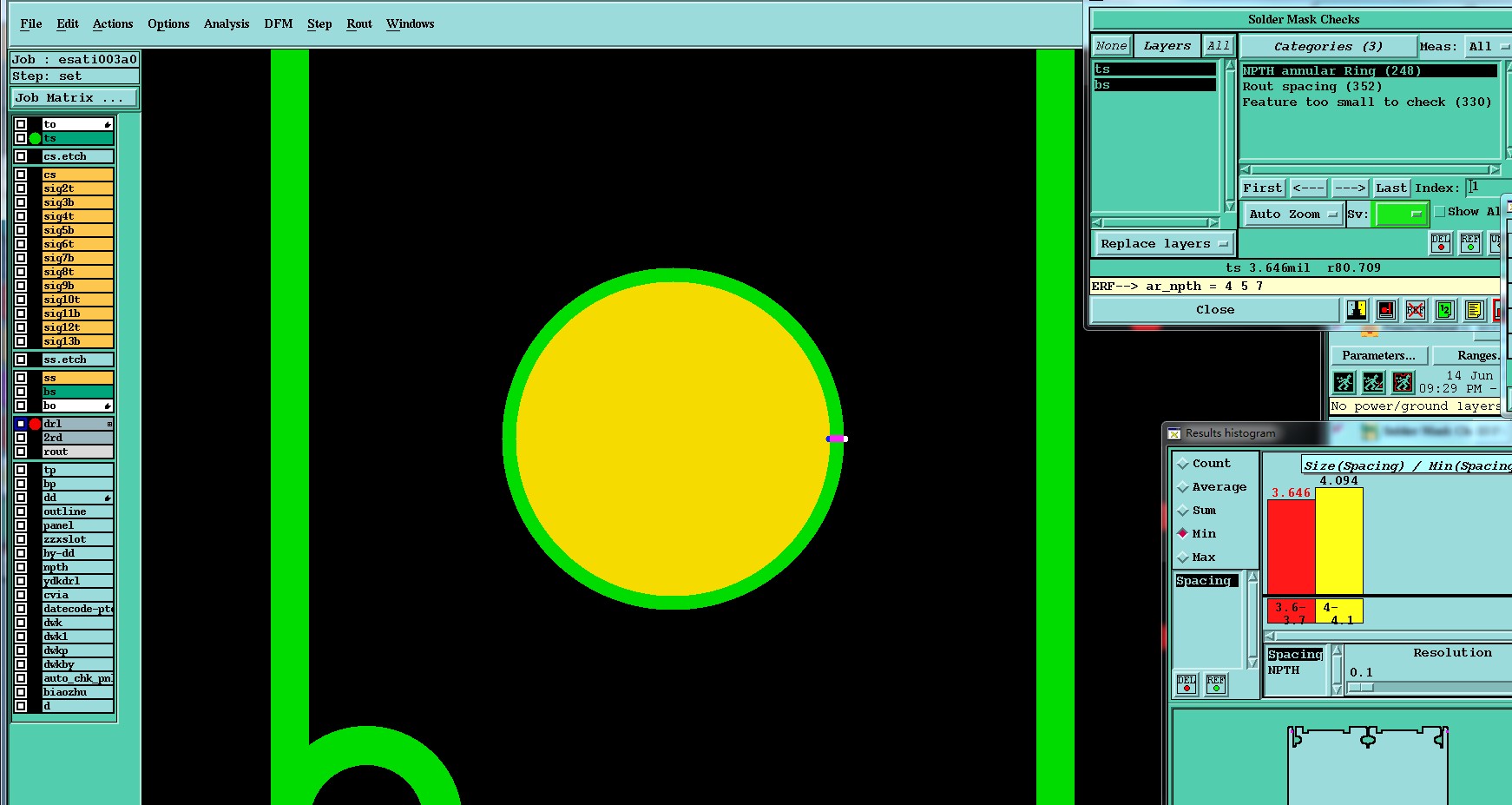Click pencil icon on the dd layer

tap(108, 498)
